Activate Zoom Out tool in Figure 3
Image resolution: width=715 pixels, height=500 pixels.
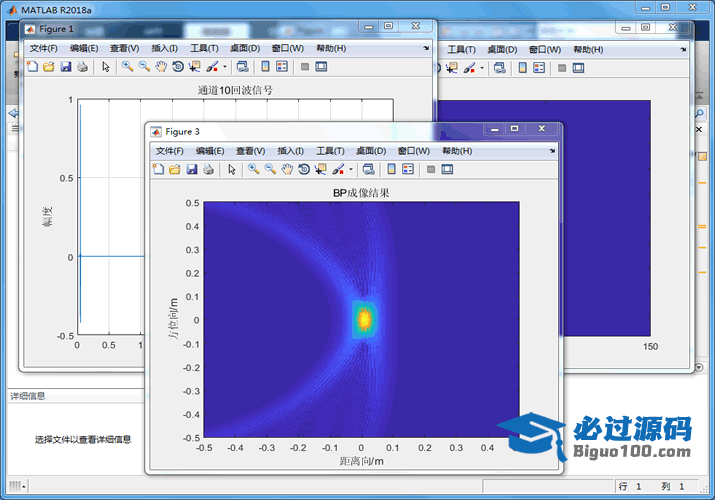270,170
